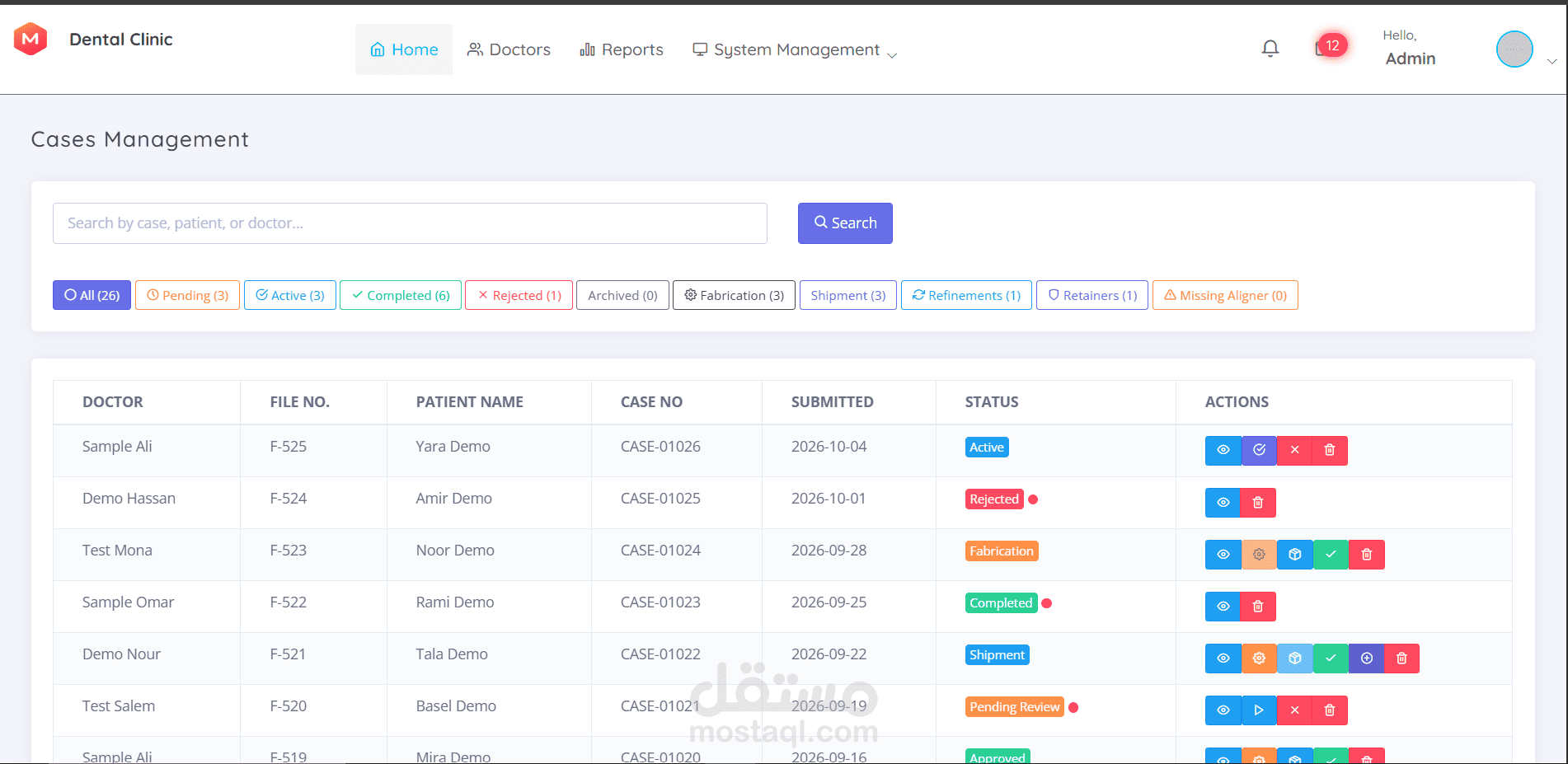The image size is (1568, 764).
Task: Open messages with the 12 badge
Action: [1330, 46]
